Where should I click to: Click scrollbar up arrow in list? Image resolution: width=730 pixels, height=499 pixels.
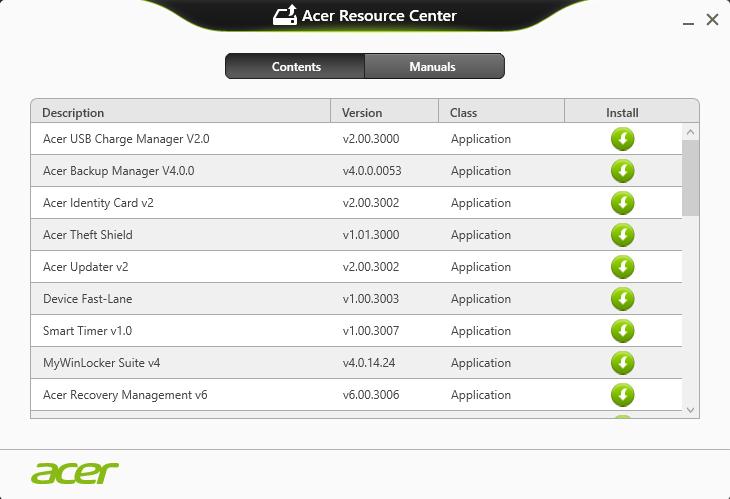690,132
